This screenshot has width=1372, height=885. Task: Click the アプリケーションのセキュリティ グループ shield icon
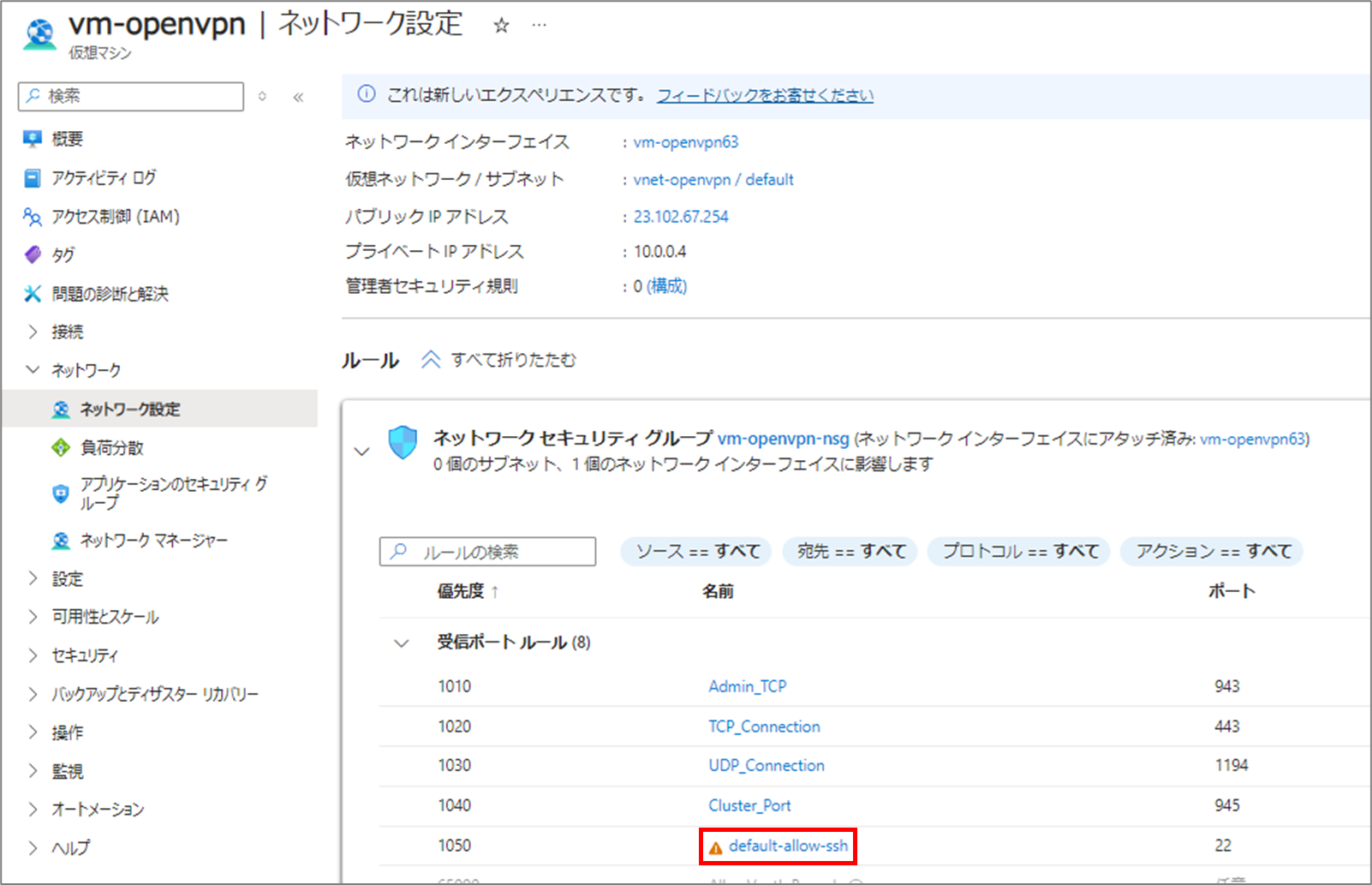[61, 493]
